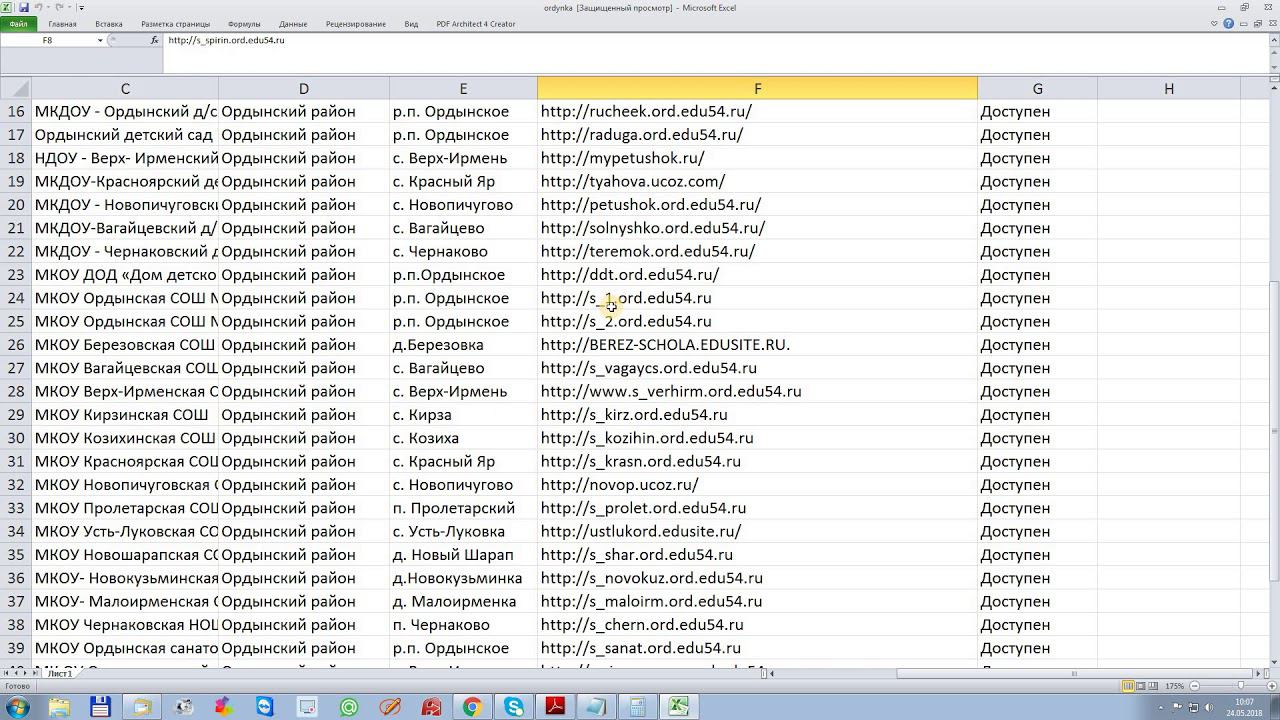Switch to Normal view in status bar

click(x=1128, y=686)
